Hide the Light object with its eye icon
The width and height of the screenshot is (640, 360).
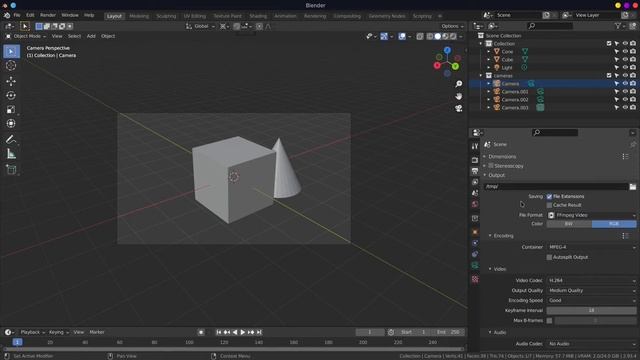coord(625,67)
